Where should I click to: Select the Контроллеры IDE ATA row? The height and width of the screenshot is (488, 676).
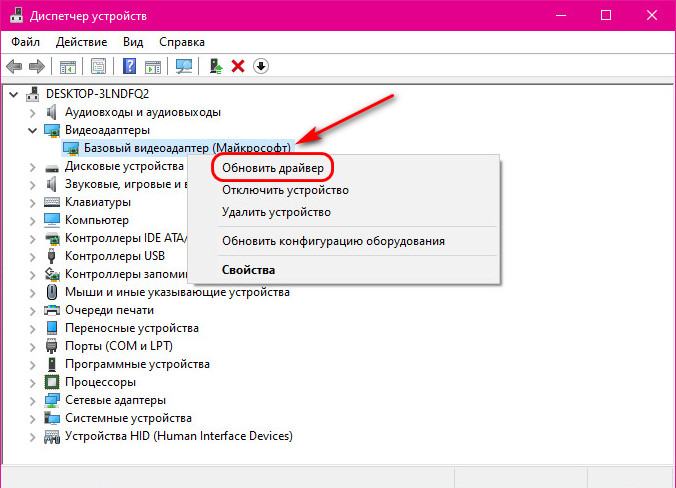[116, 238]
